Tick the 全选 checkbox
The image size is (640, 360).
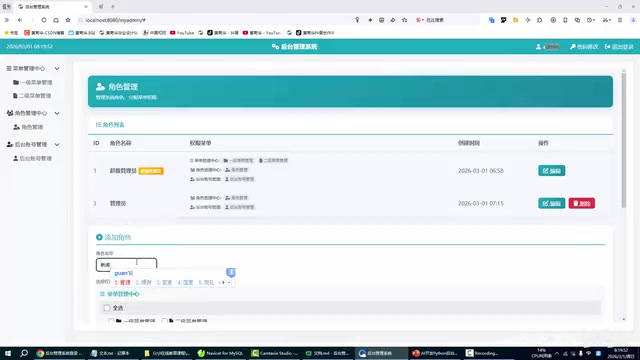(107, 308)
